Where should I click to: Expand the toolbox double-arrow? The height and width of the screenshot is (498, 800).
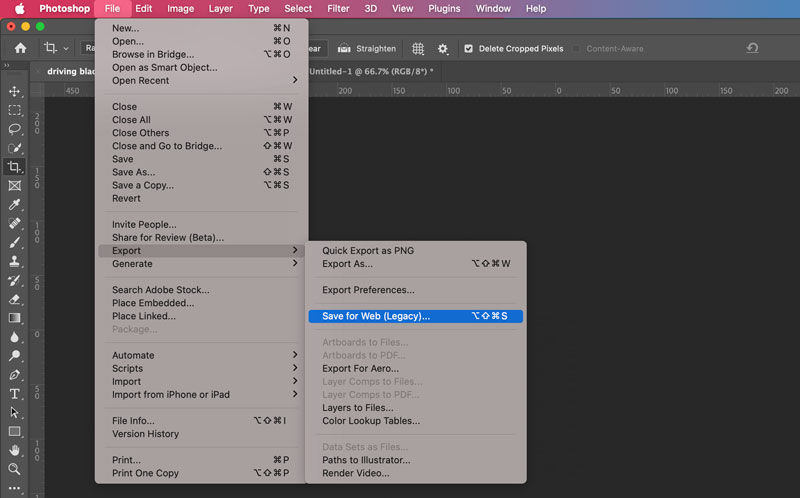point(7,65)
